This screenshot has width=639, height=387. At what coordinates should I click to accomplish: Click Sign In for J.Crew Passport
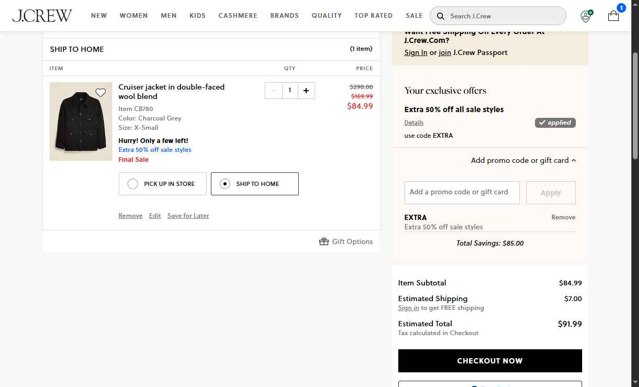416,53
